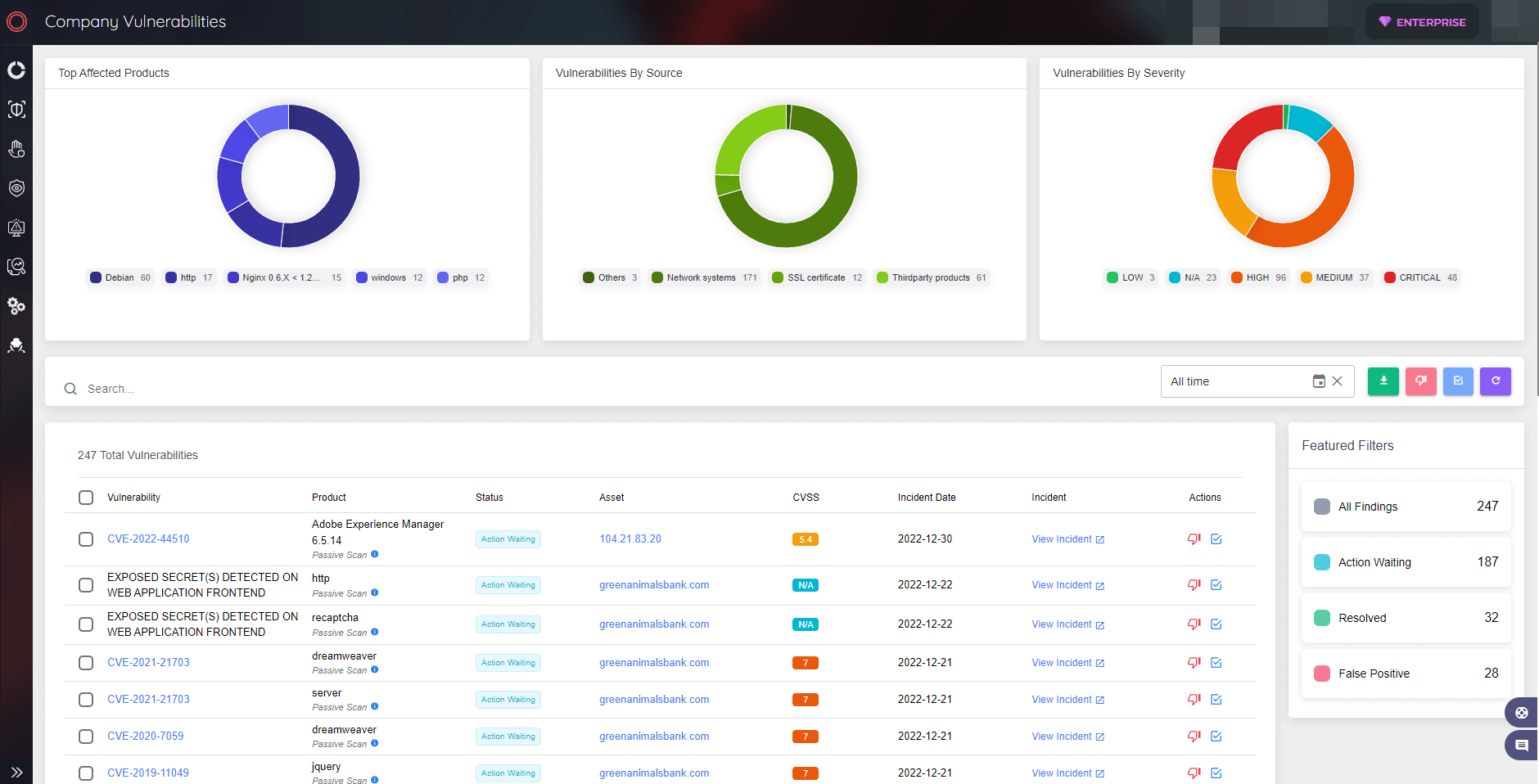The height and width of the screenshot is (784, 1539).
Task: Open asset 104.21.83.20 link
Action: (630, 539)
